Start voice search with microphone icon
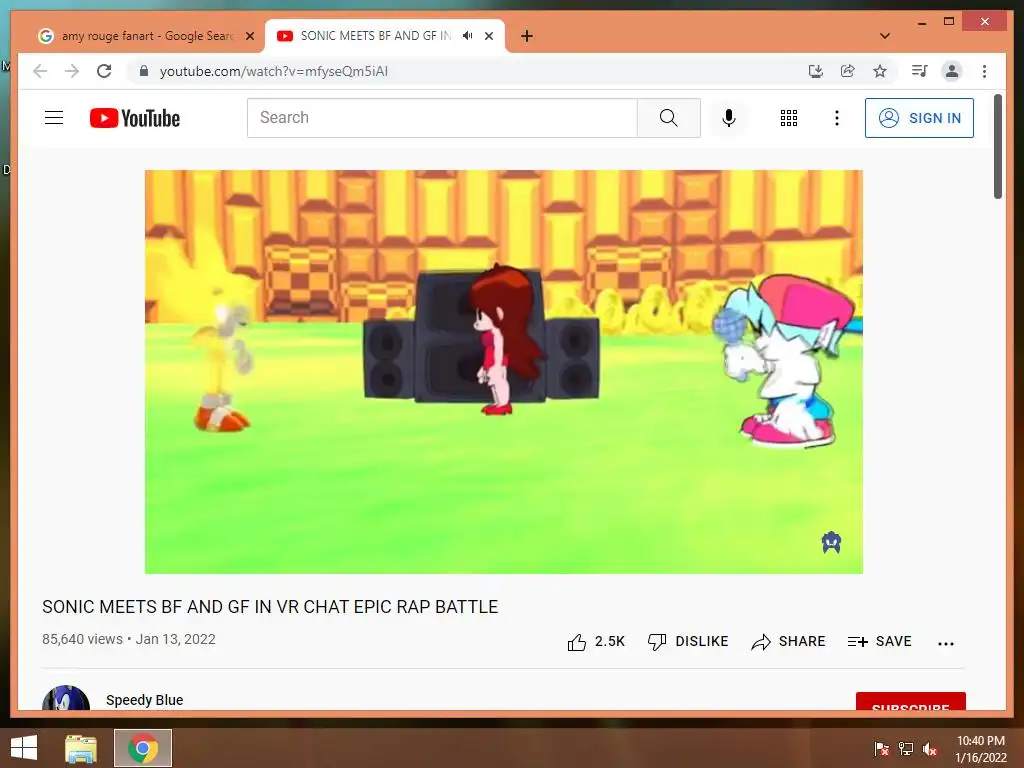Image resolution: width=1024 pixels, height=768 pixels. tap(729, 118)
